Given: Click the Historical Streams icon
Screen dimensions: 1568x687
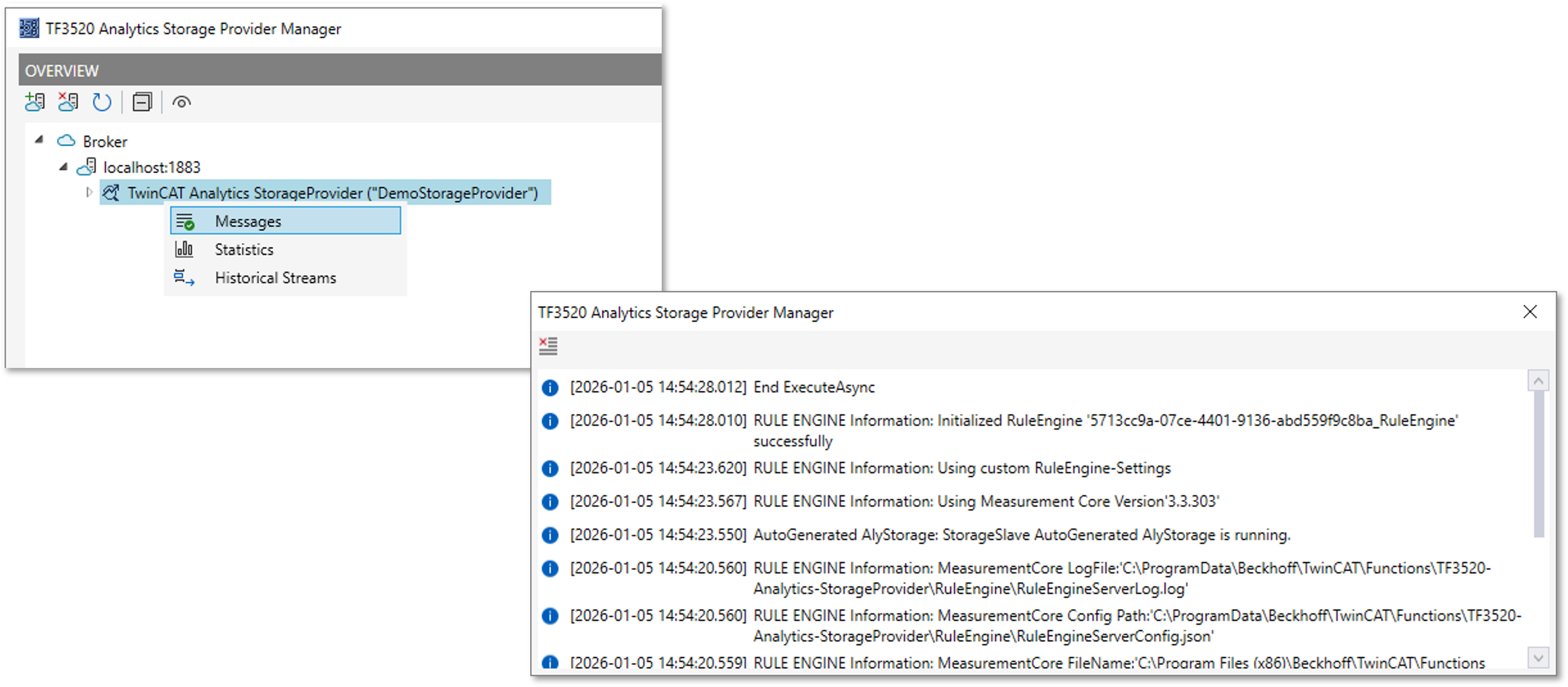Looking at the screenshot, I should [184, 278].
